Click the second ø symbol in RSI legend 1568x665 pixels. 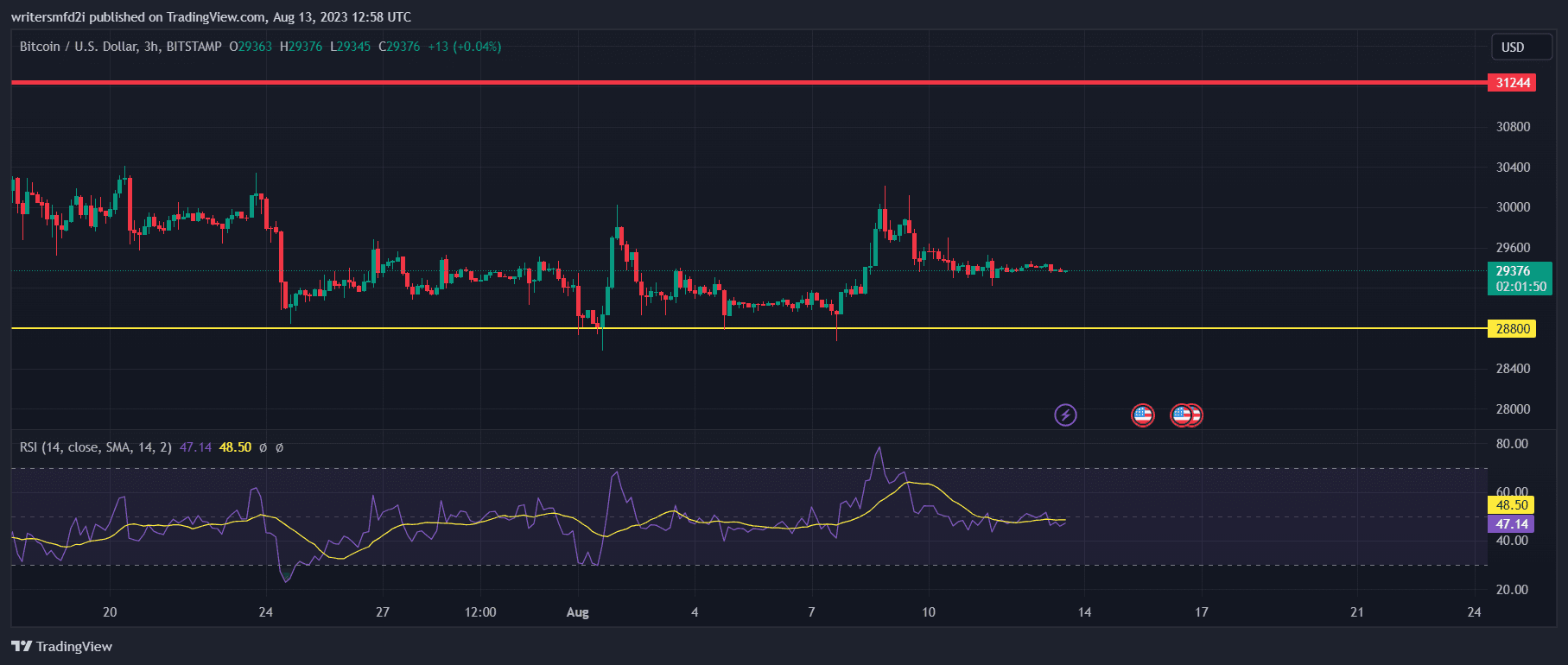coord(279,447)
